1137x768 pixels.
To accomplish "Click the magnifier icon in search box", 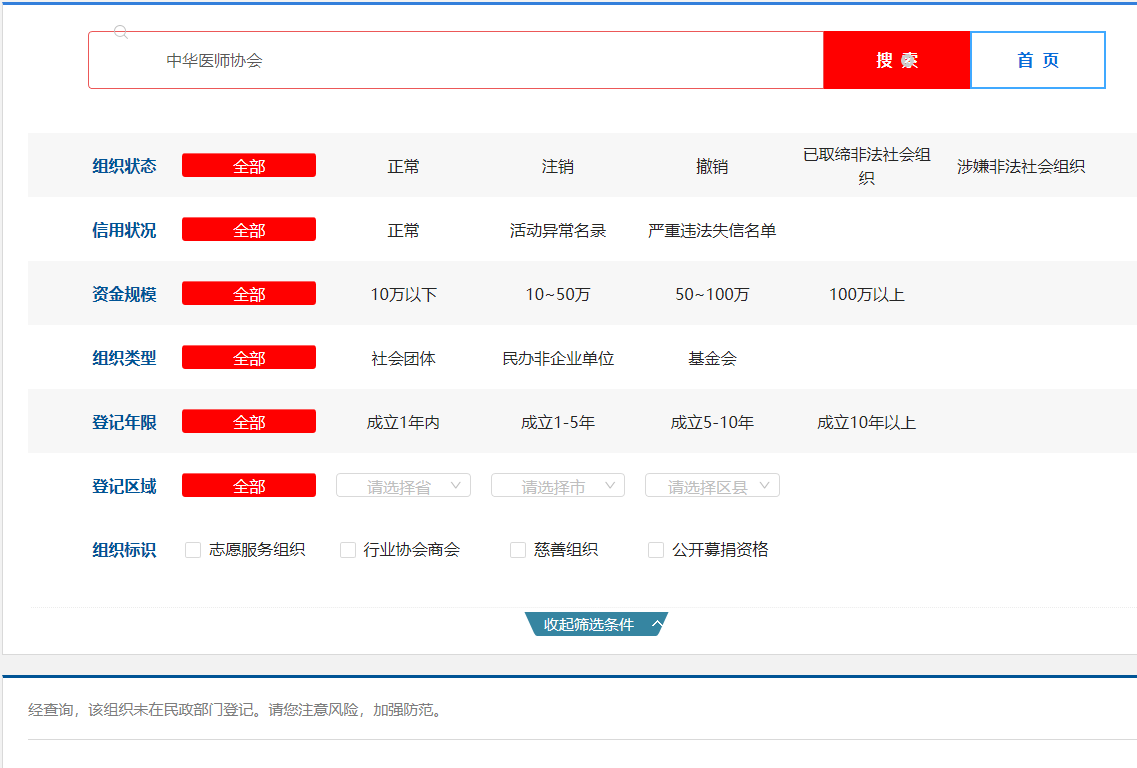I will (121, 32).
